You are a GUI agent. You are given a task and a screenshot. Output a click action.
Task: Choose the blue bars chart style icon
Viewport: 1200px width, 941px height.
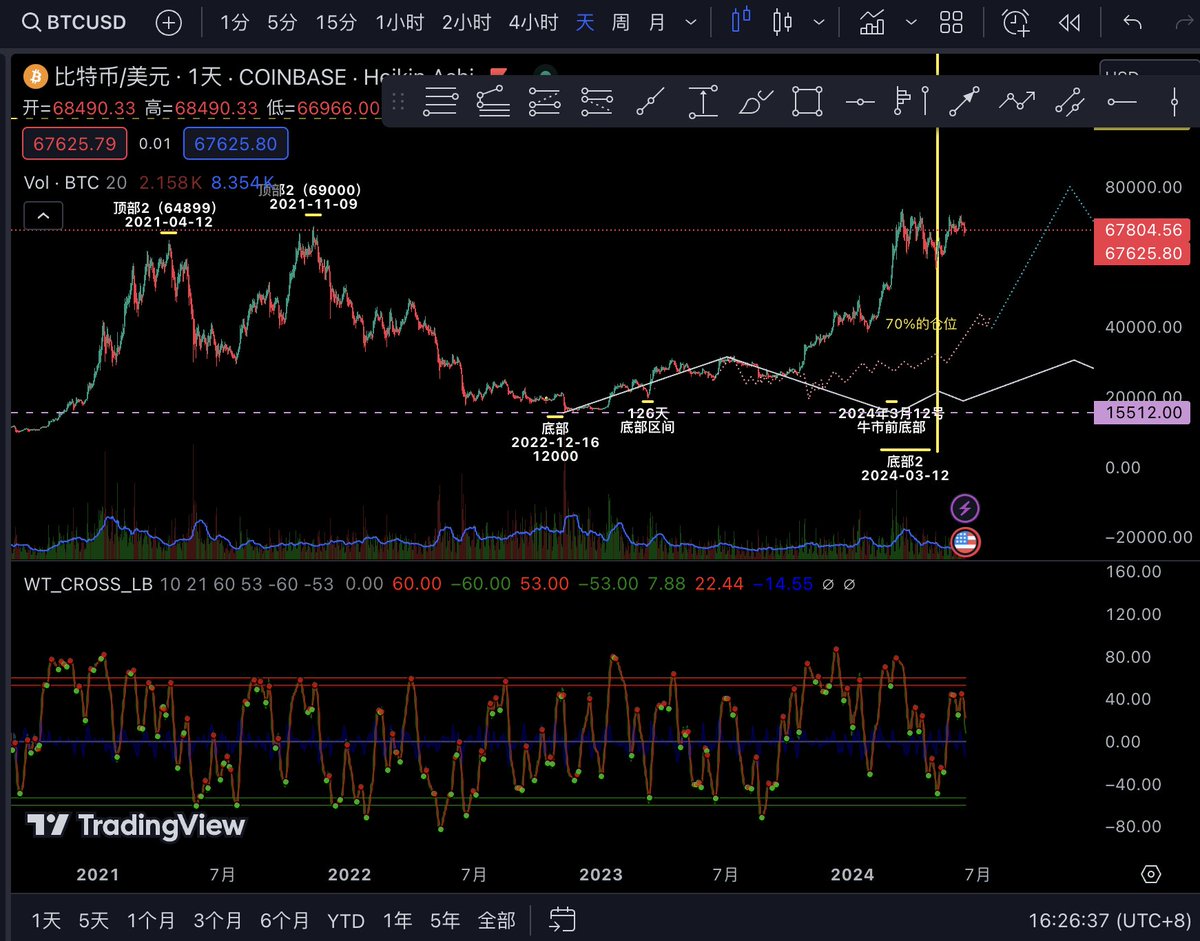coord(740,21)
